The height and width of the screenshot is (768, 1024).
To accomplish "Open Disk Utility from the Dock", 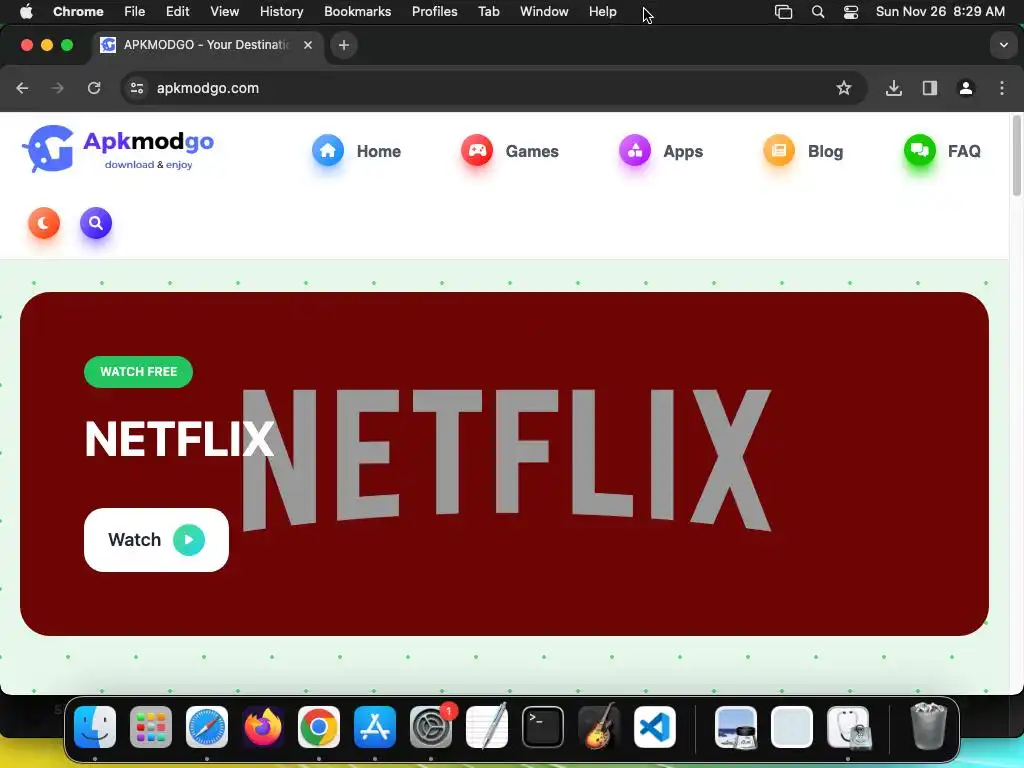I will coord(848,727).
